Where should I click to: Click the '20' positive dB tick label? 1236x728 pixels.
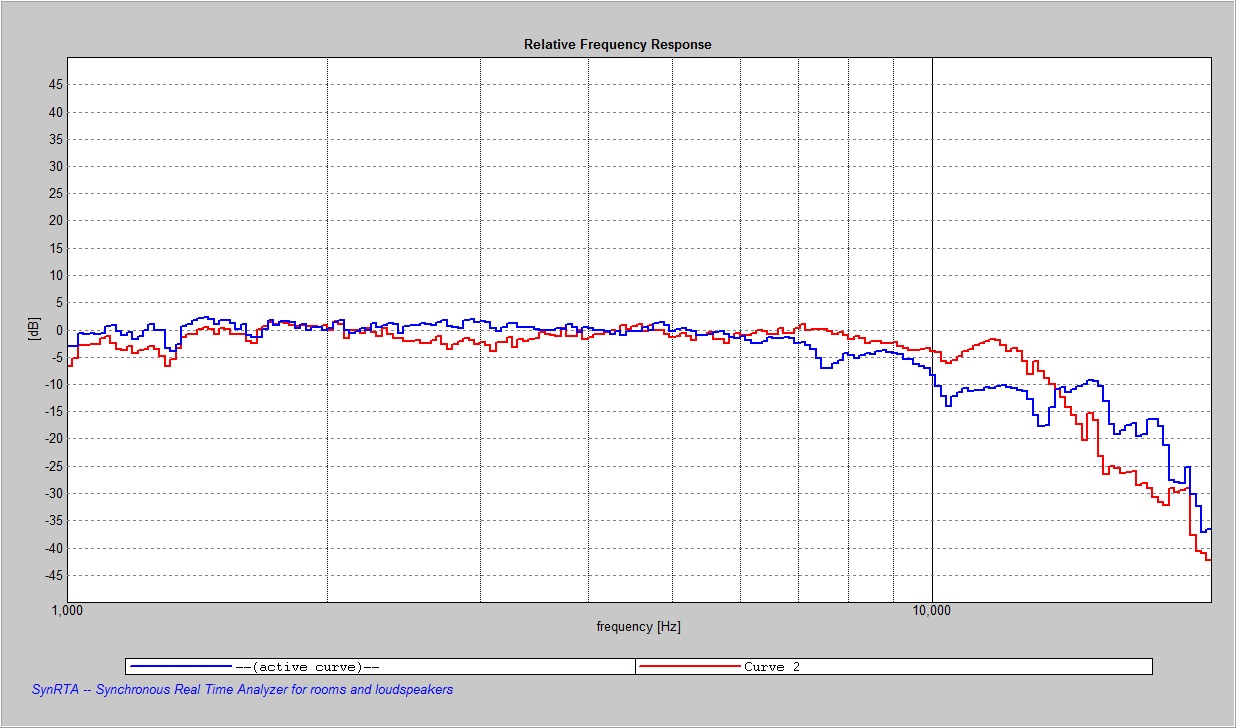pos(56,221)
